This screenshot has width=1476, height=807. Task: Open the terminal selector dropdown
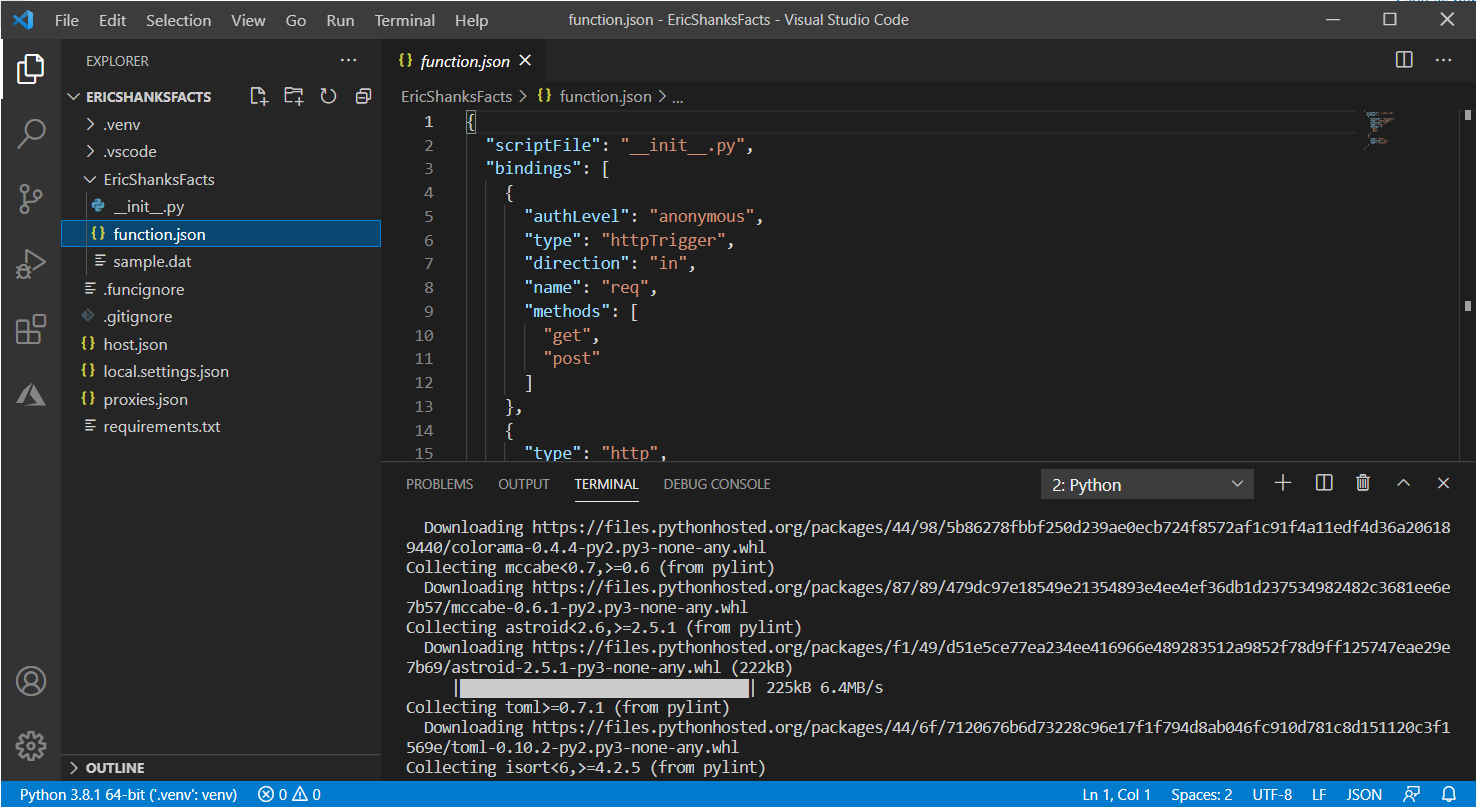(1146, 485)
